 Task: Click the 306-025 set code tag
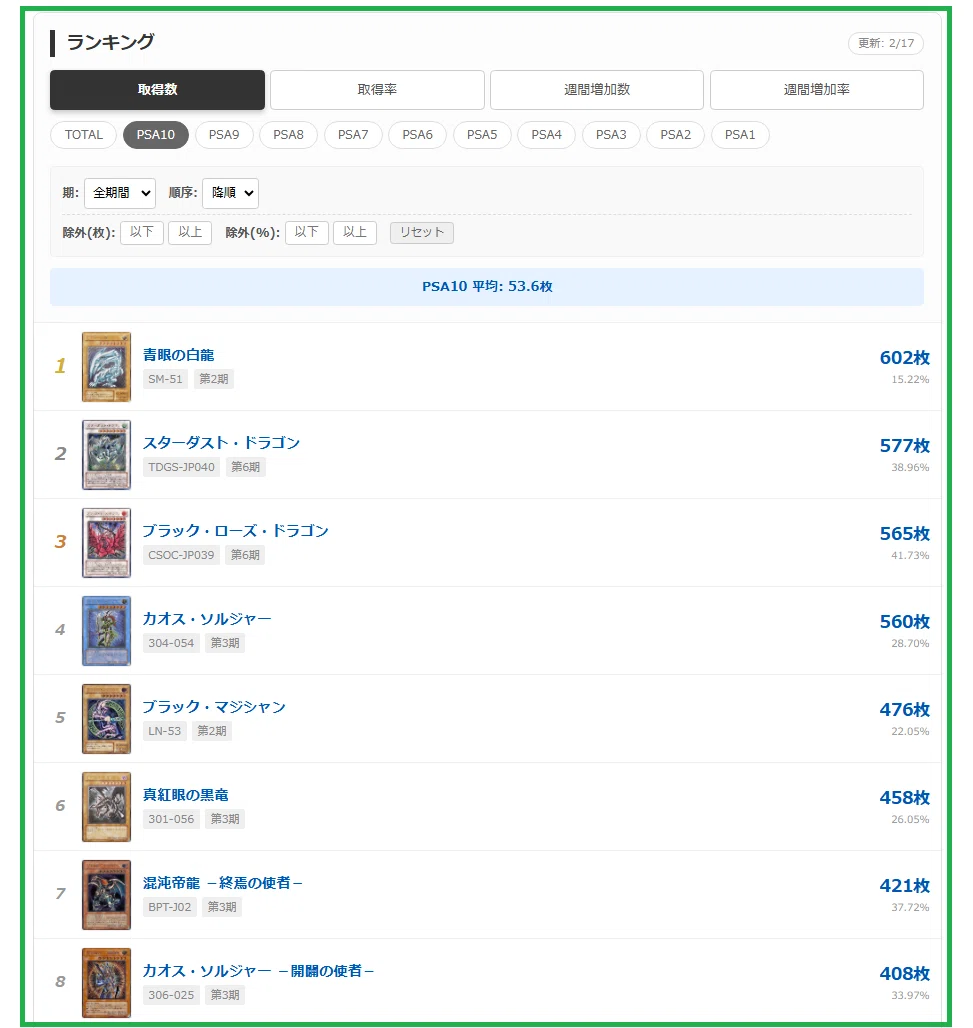pos(171,995)
